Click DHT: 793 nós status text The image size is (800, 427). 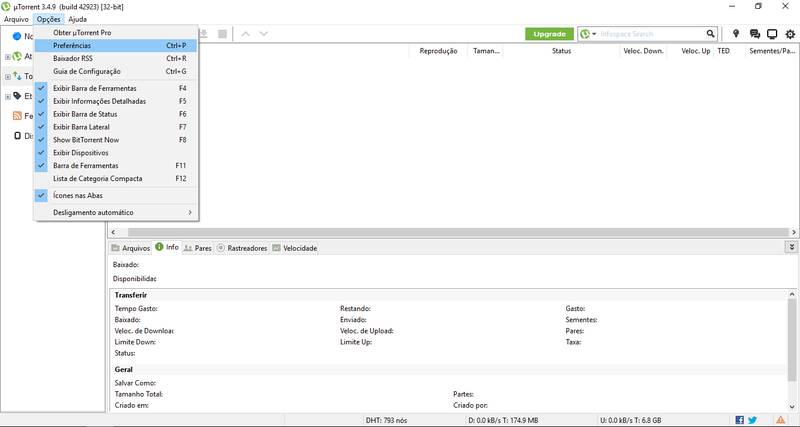point(387,420)
